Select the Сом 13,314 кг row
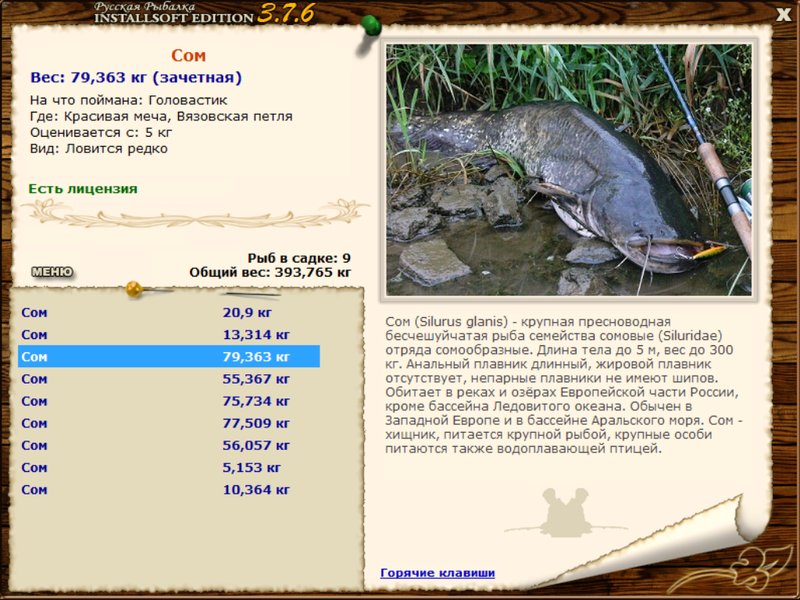The width and height of the screenshot is (800, 600). click(169, 335)
